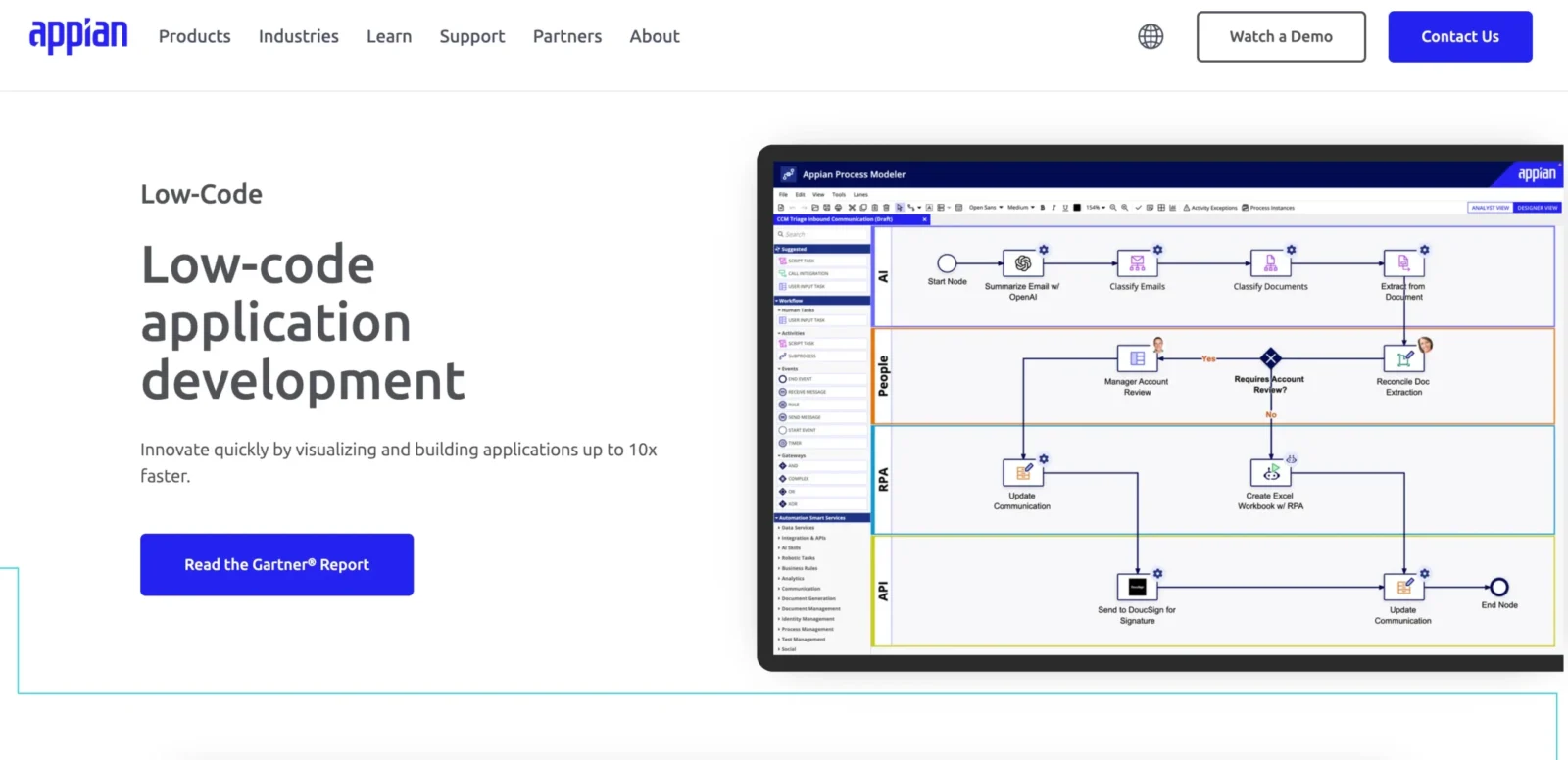Open gear settings on Classify Emails node
Image resolution: width=1568 pixels, height=760 pixels.
(1157, 250)
